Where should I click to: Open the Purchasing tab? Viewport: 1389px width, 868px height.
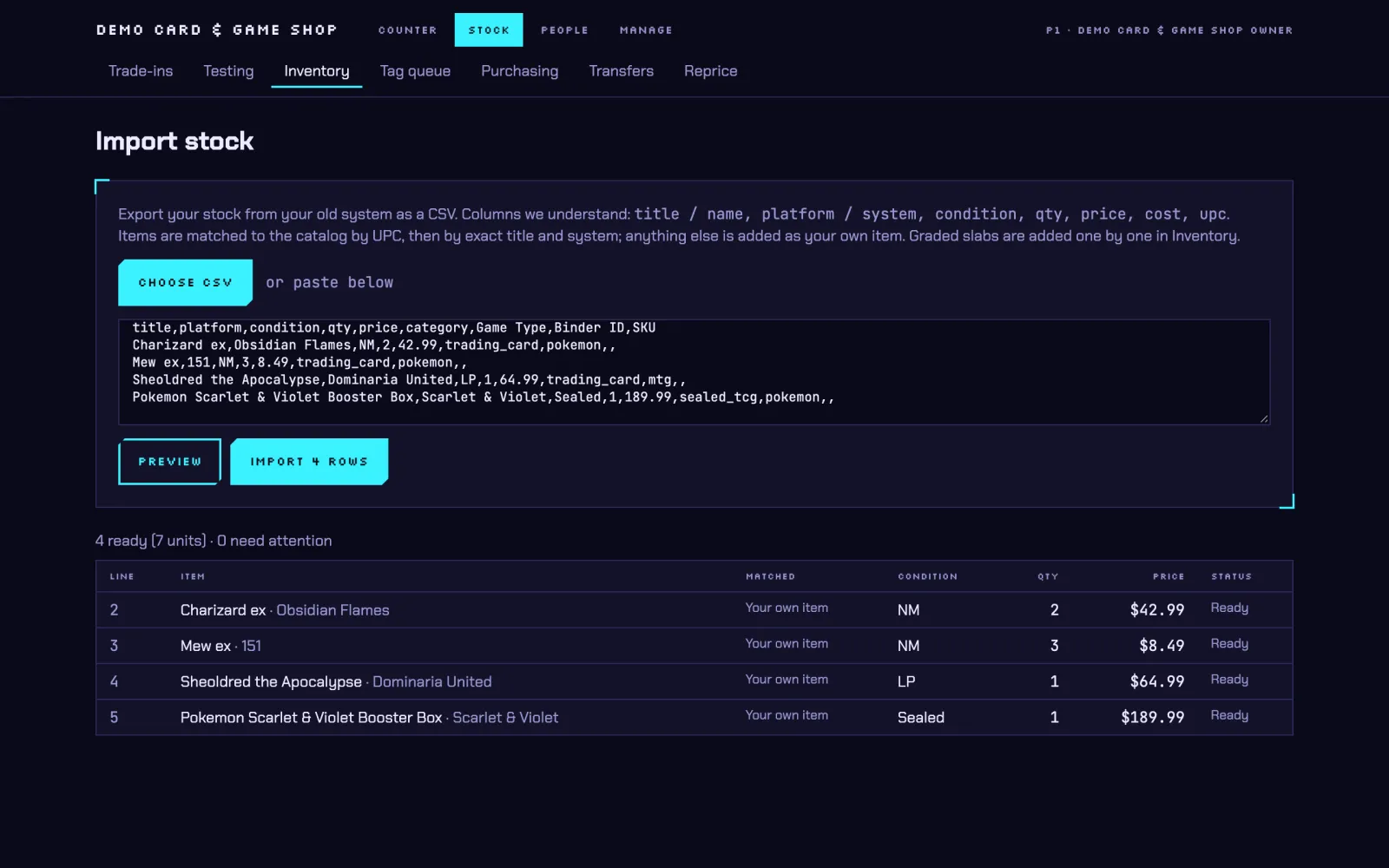click(x=520, y=71)
